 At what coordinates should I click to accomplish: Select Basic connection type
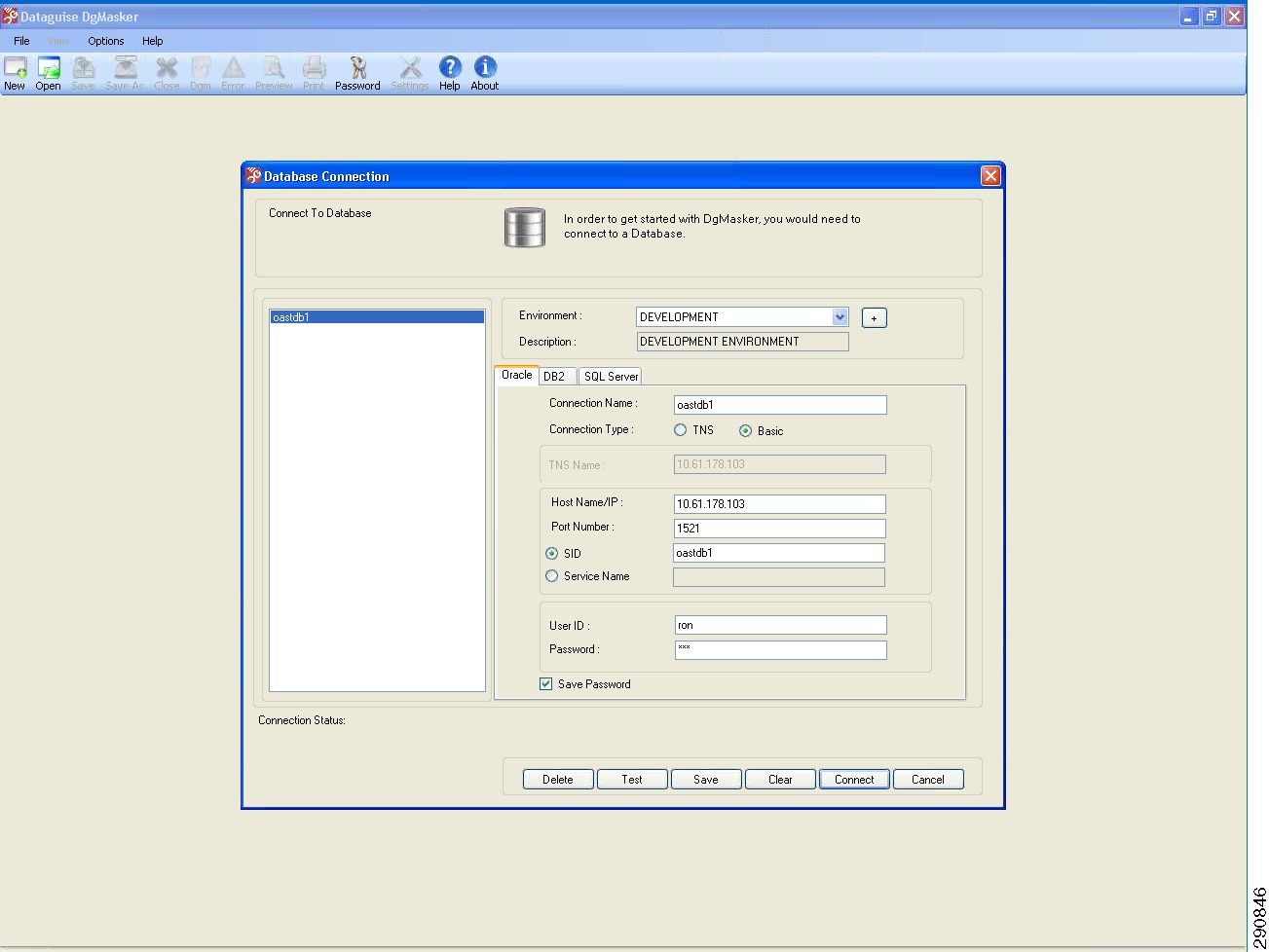[x=745, y=430]
